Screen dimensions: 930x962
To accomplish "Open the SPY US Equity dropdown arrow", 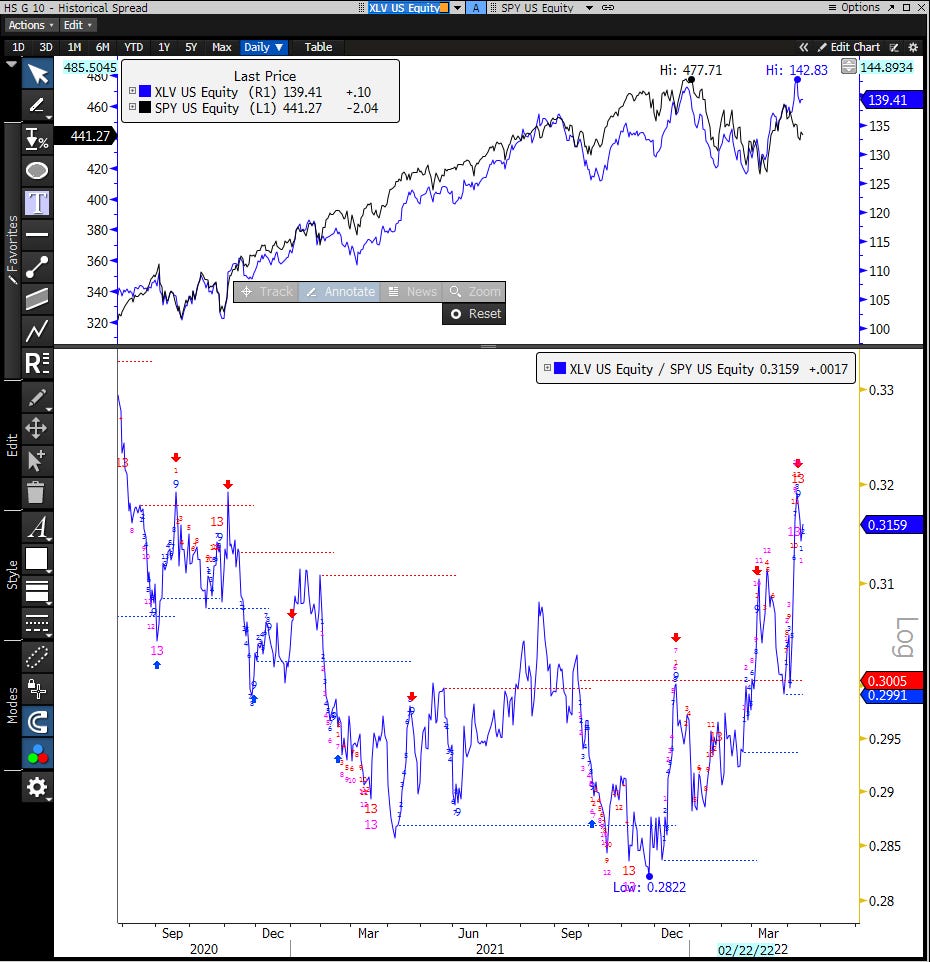I will click(x=589, y=7).
